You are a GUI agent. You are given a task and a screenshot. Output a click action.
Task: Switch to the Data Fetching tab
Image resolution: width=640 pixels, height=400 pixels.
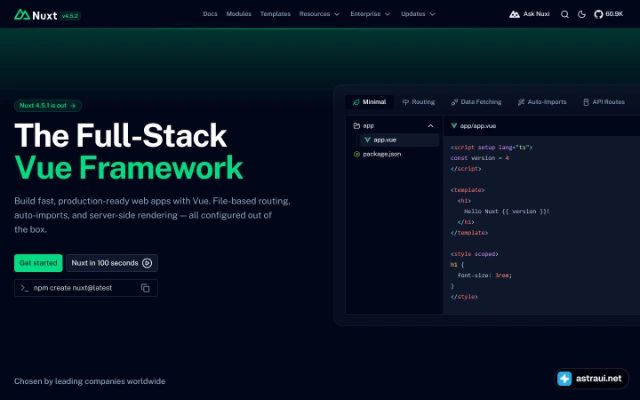[x=476, y=102]
